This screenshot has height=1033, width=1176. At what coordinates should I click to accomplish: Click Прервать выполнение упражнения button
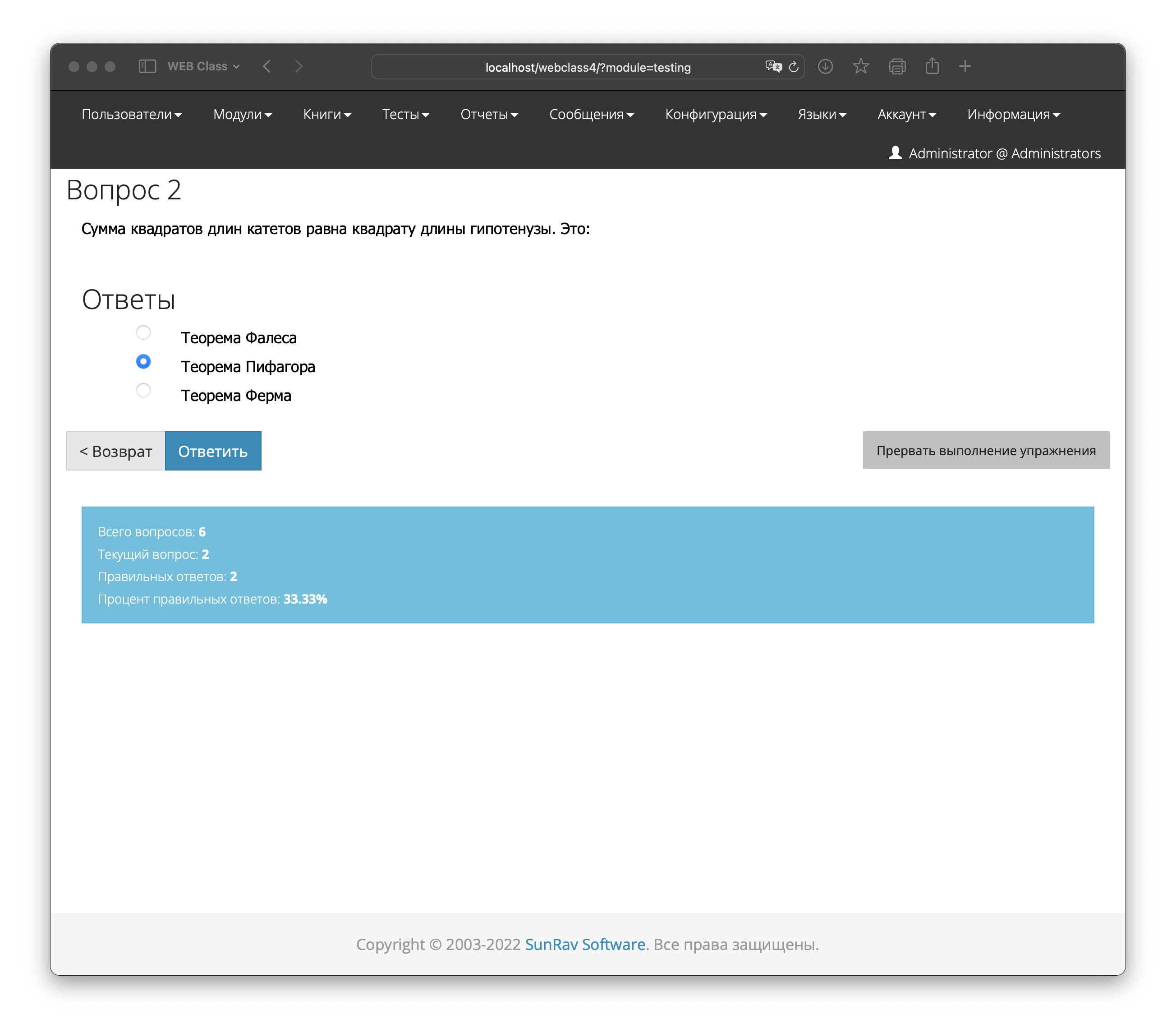pyautogui.click(x=986, y=450)
